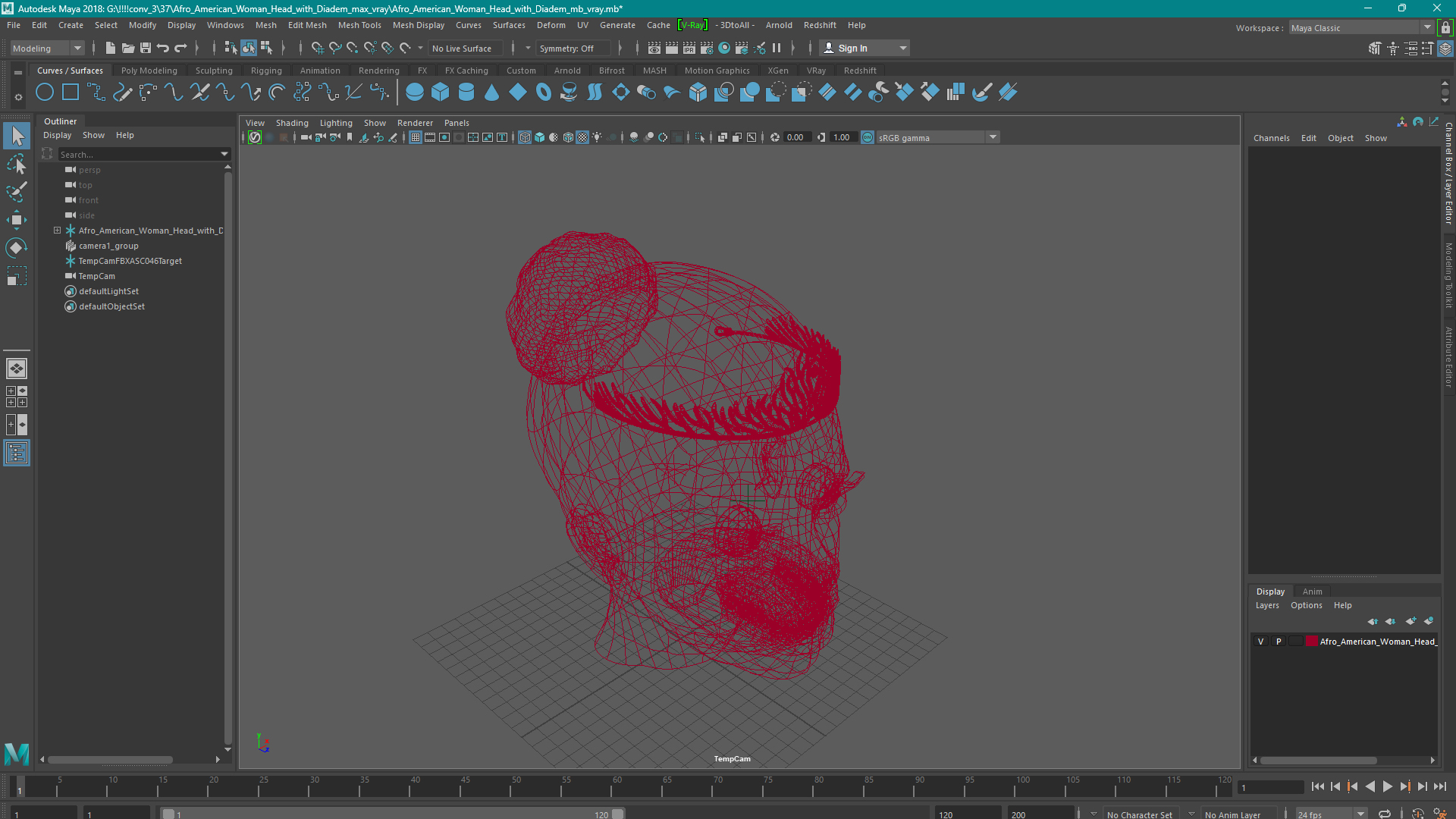The width and height of the screenshot is (1456, 819).
Task: Click the NURBS square shelf icon
Action: pos(71,93)
